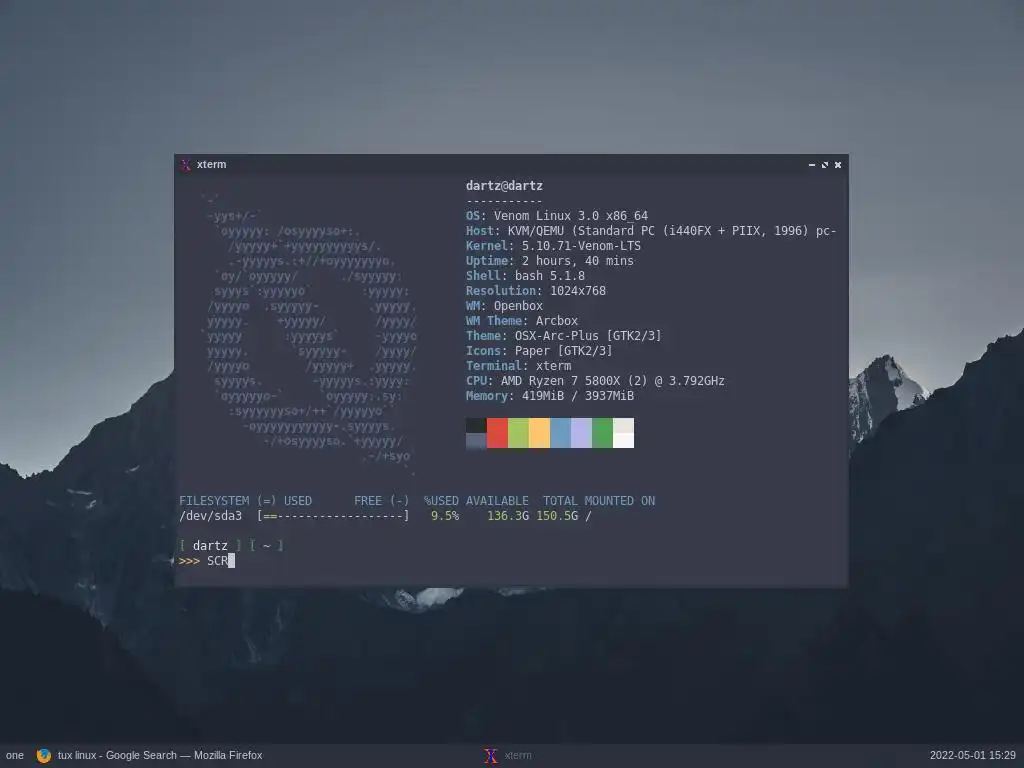Click the AVAILABLE column header

coord(497,501)
